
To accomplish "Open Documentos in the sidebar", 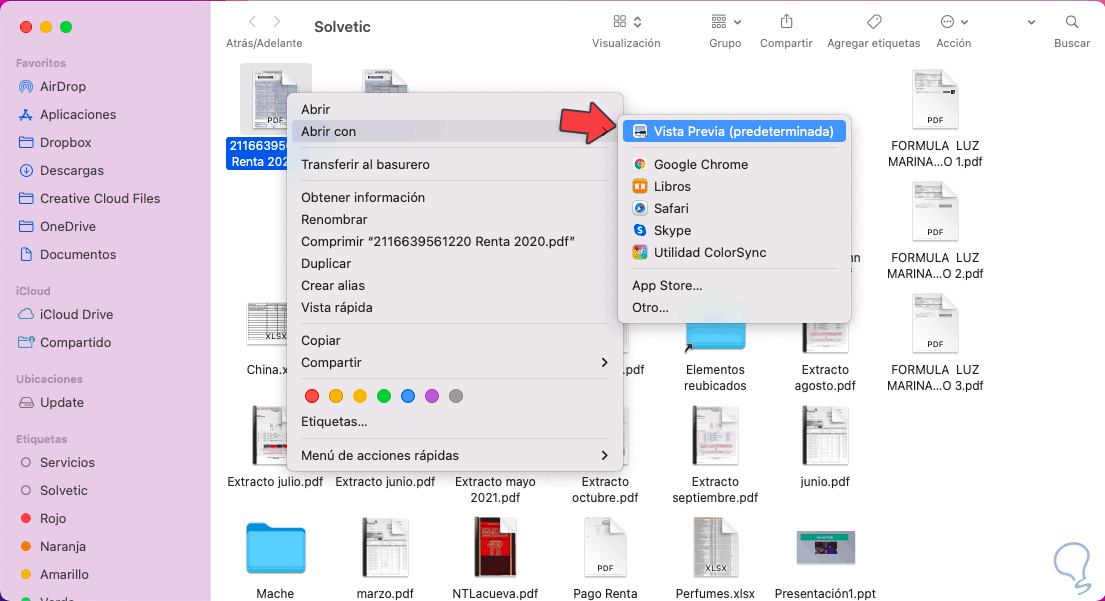I will pos(67,254).
